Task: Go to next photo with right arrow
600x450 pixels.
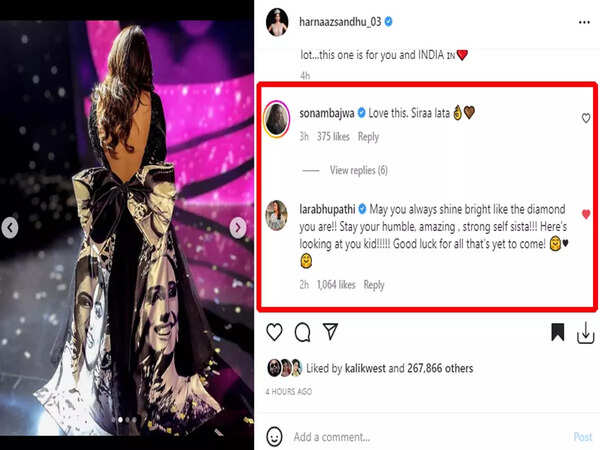Action: [x=238, y=228]
